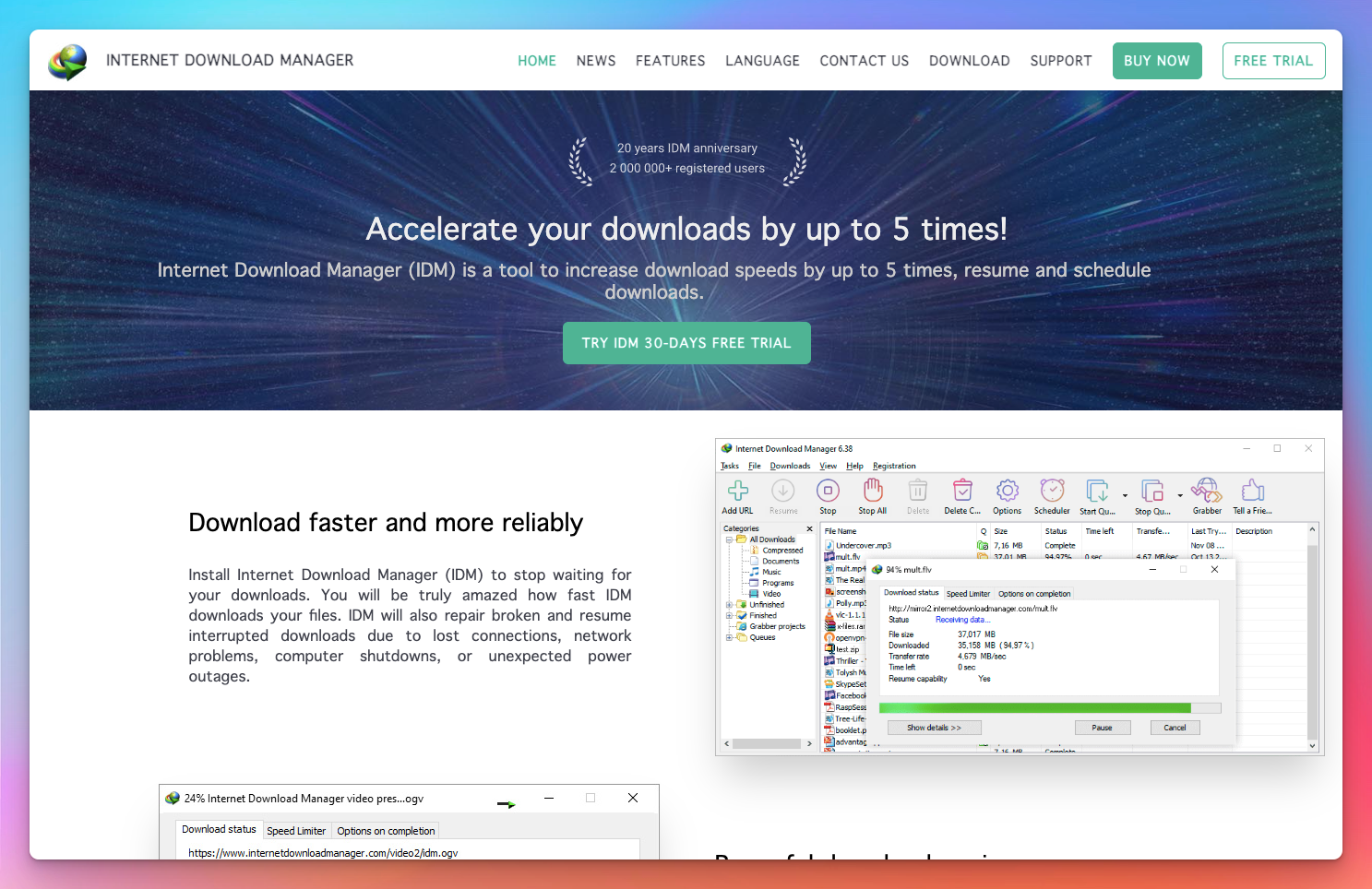Viewport: 1372px width, 889px height.
Task: Open the Stop Queue dropdown arrow
Action: pos(1180,495)
